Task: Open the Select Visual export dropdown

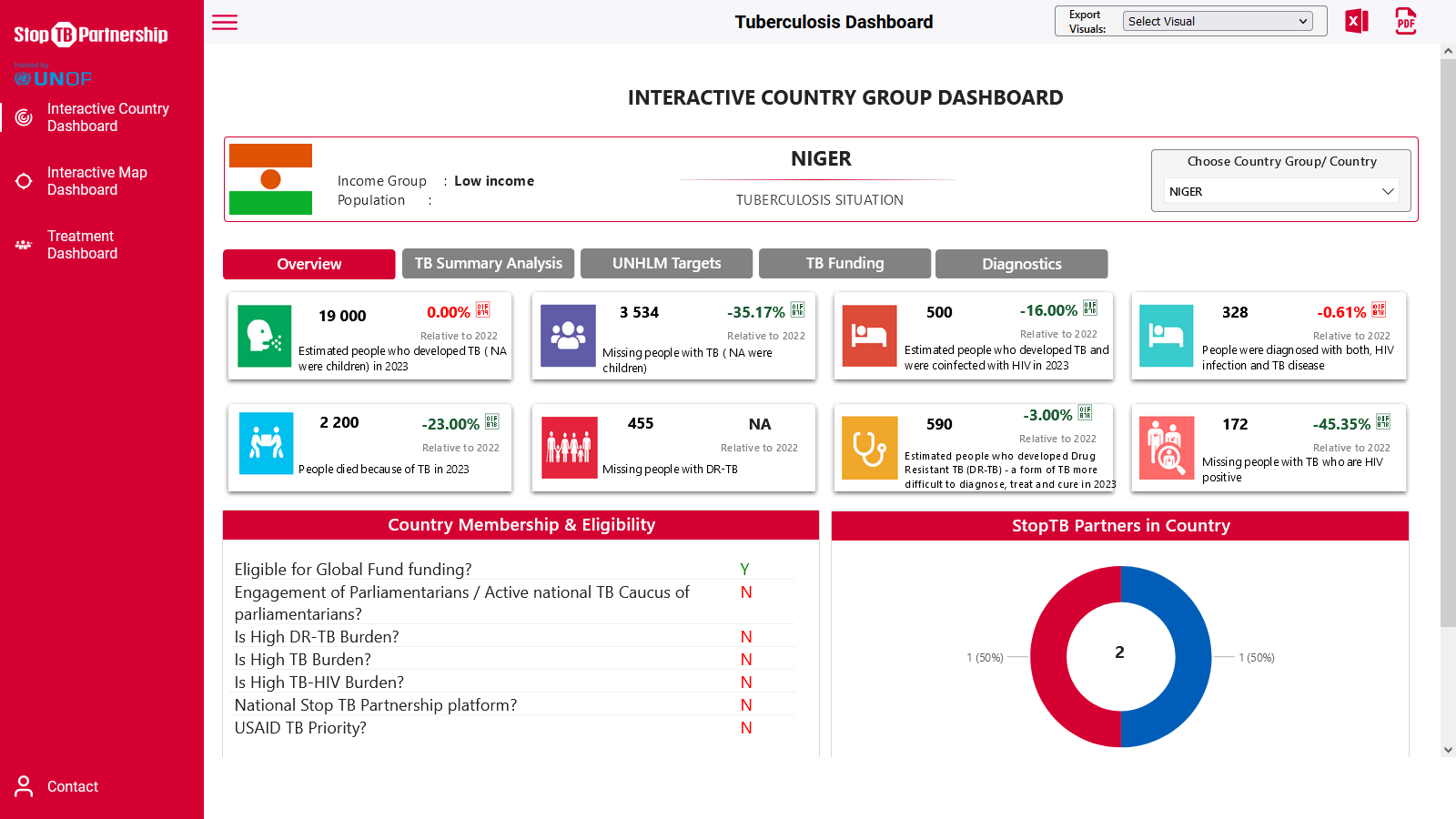Action: 1218,21
